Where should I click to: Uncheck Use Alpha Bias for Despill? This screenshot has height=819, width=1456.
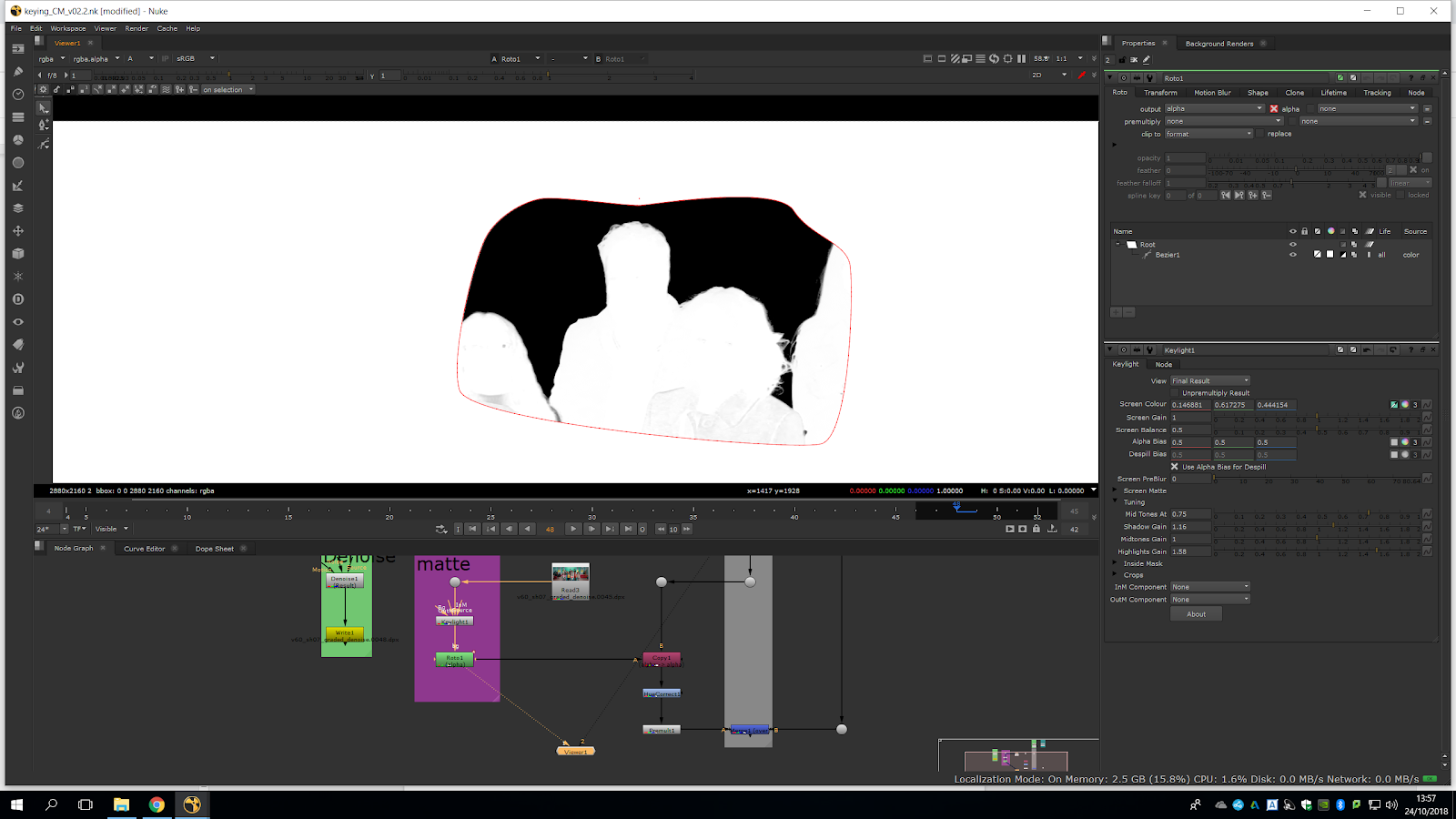click(1174, 467)
